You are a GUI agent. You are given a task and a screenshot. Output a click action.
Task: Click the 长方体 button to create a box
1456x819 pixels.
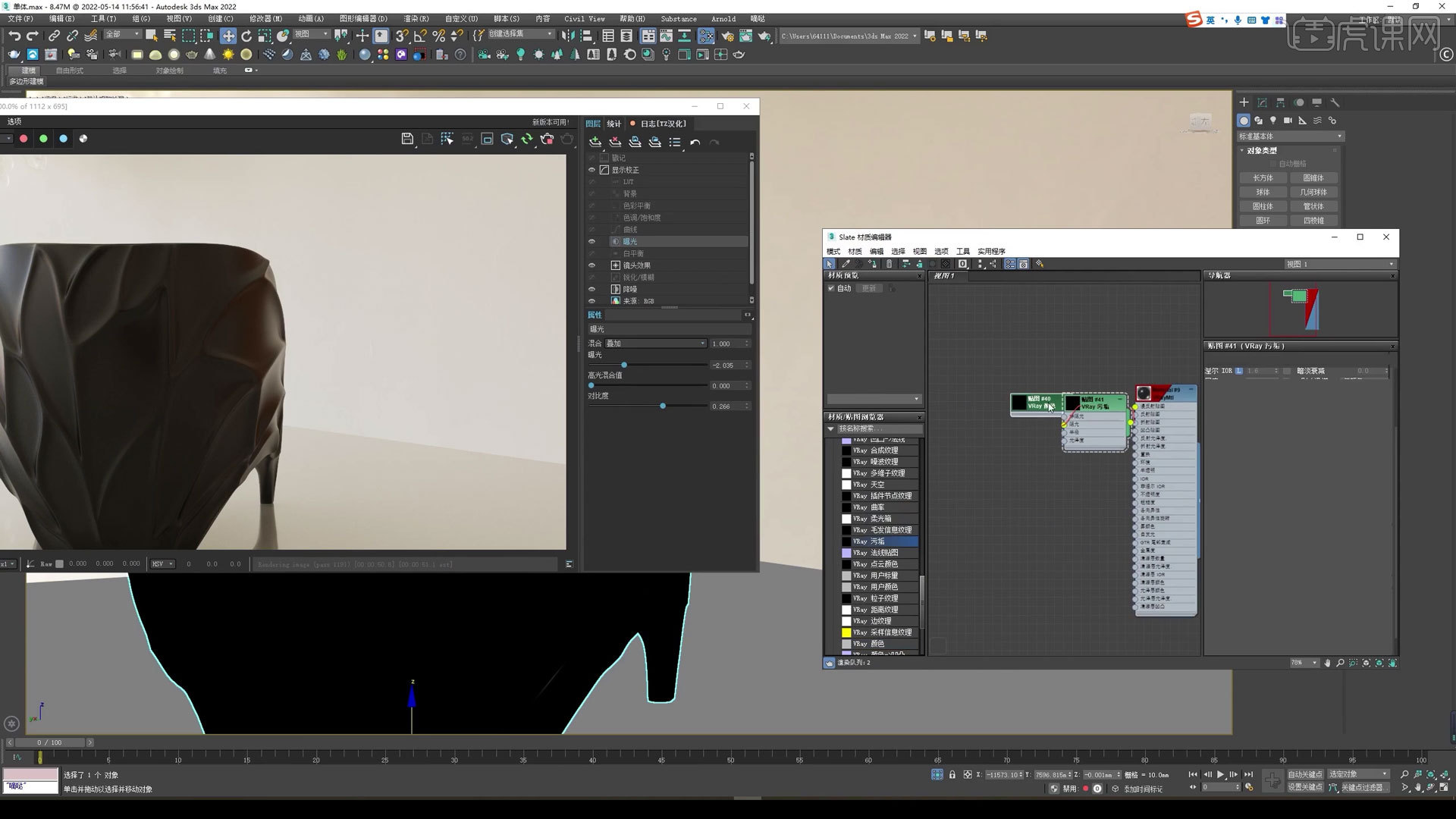point(1262,177)
